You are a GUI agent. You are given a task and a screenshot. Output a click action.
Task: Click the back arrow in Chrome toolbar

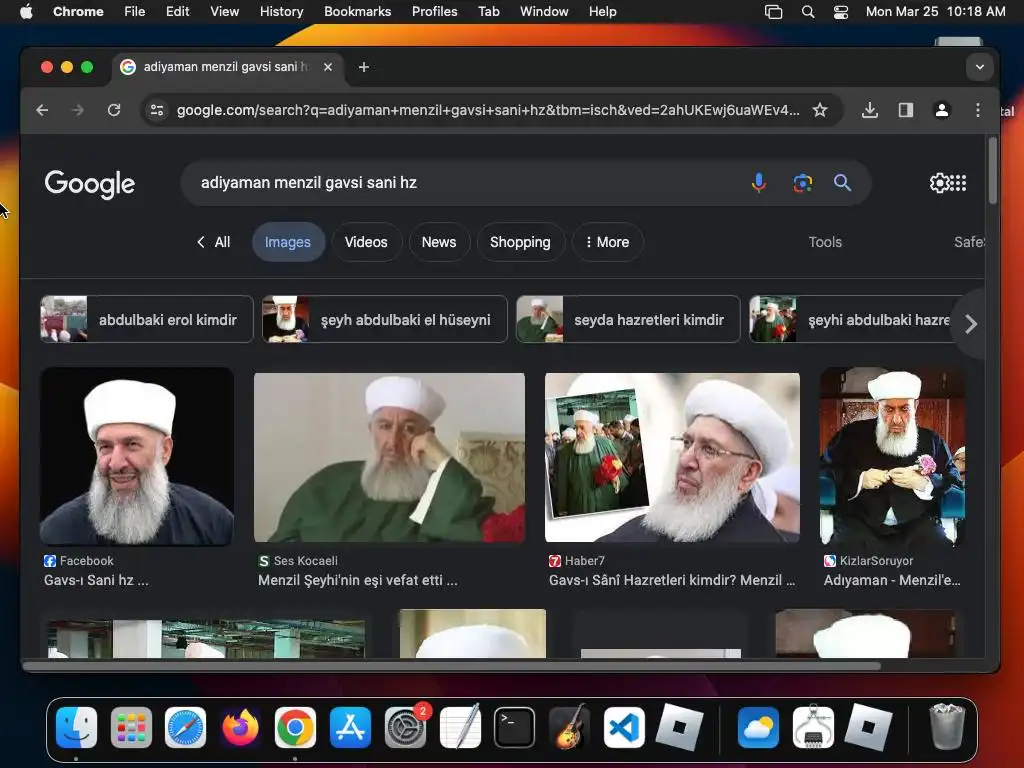[42, 110]
